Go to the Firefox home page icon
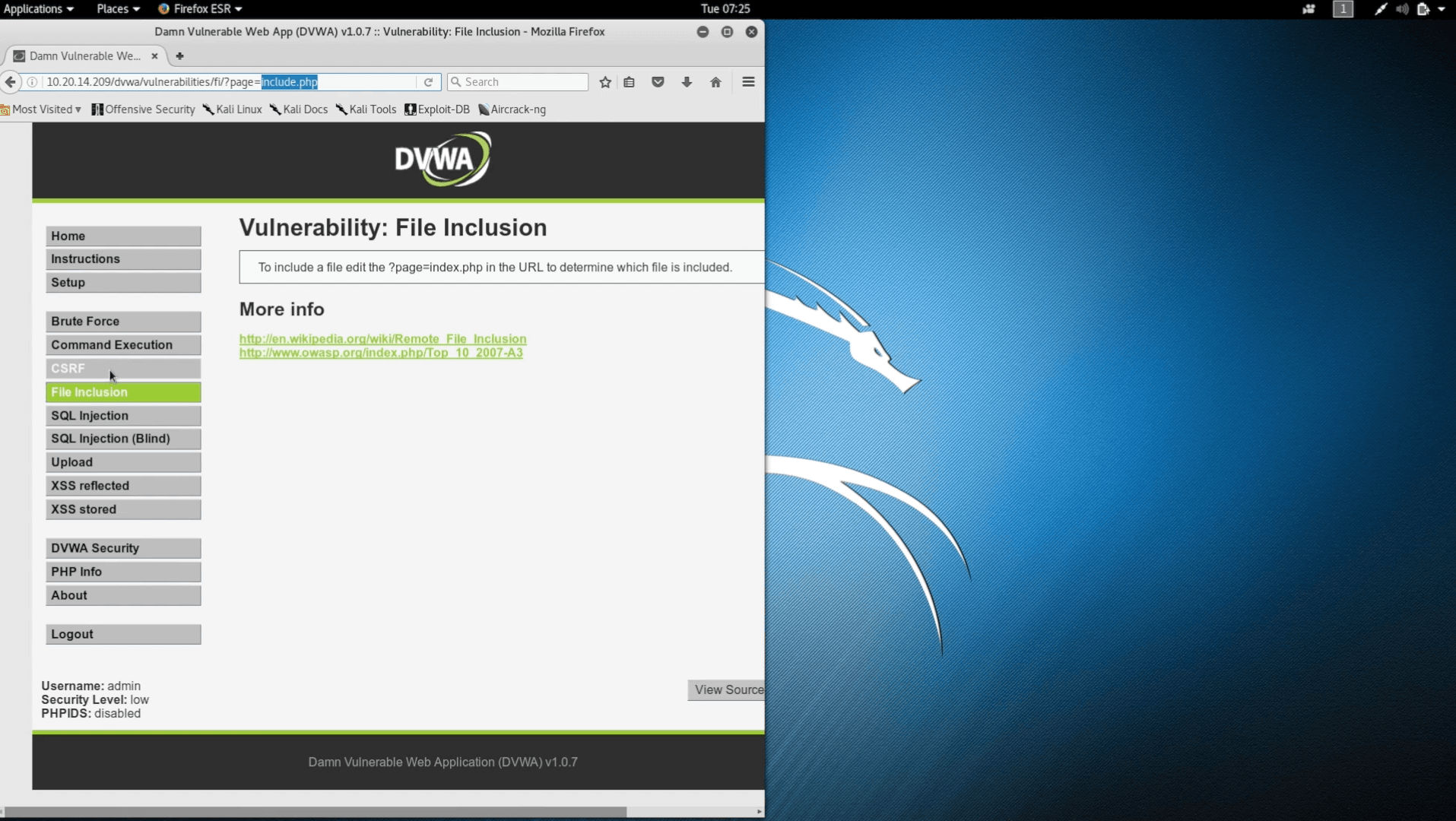Viewport: 1456px width, 821px height. [715, 82]
